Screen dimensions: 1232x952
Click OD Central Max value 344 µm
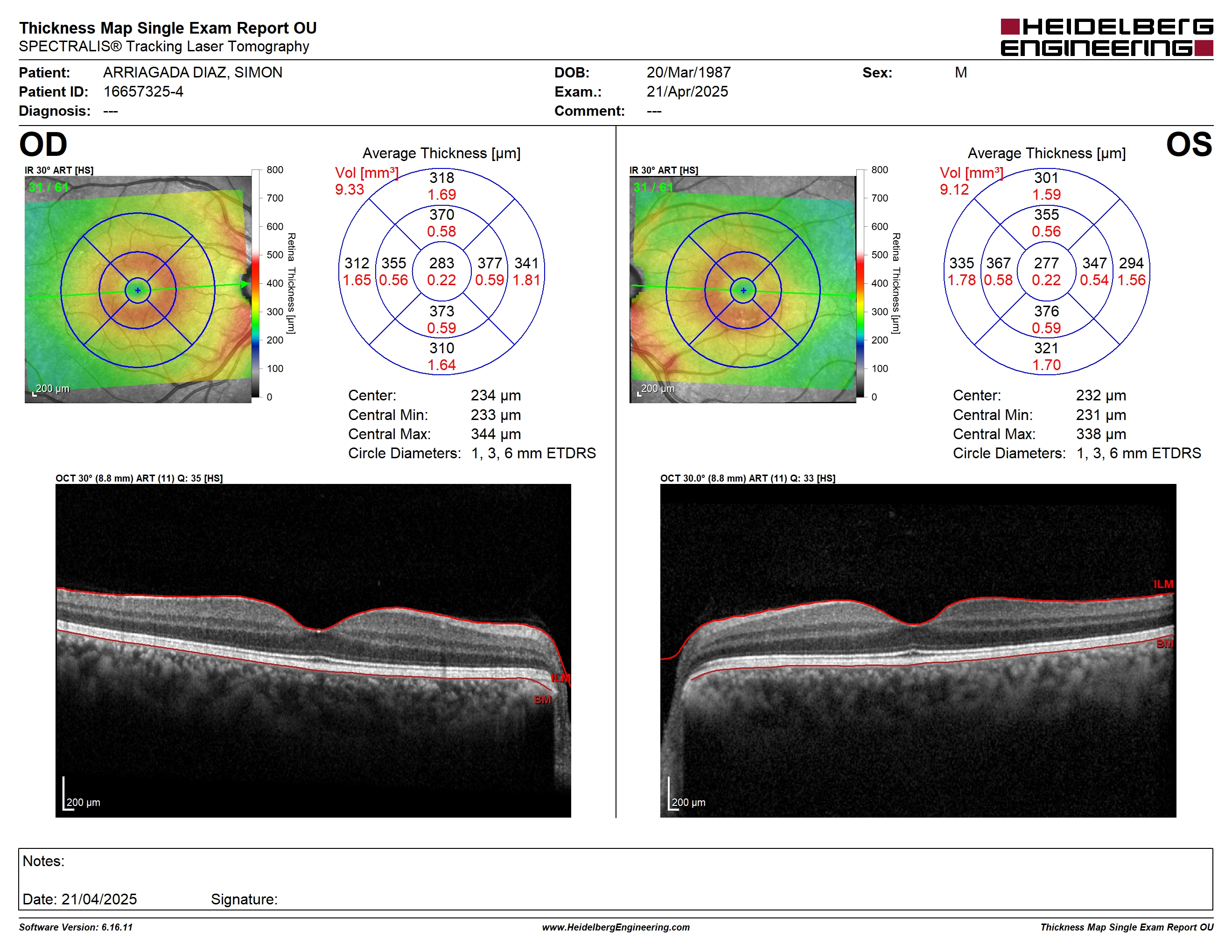click(496, 434)
